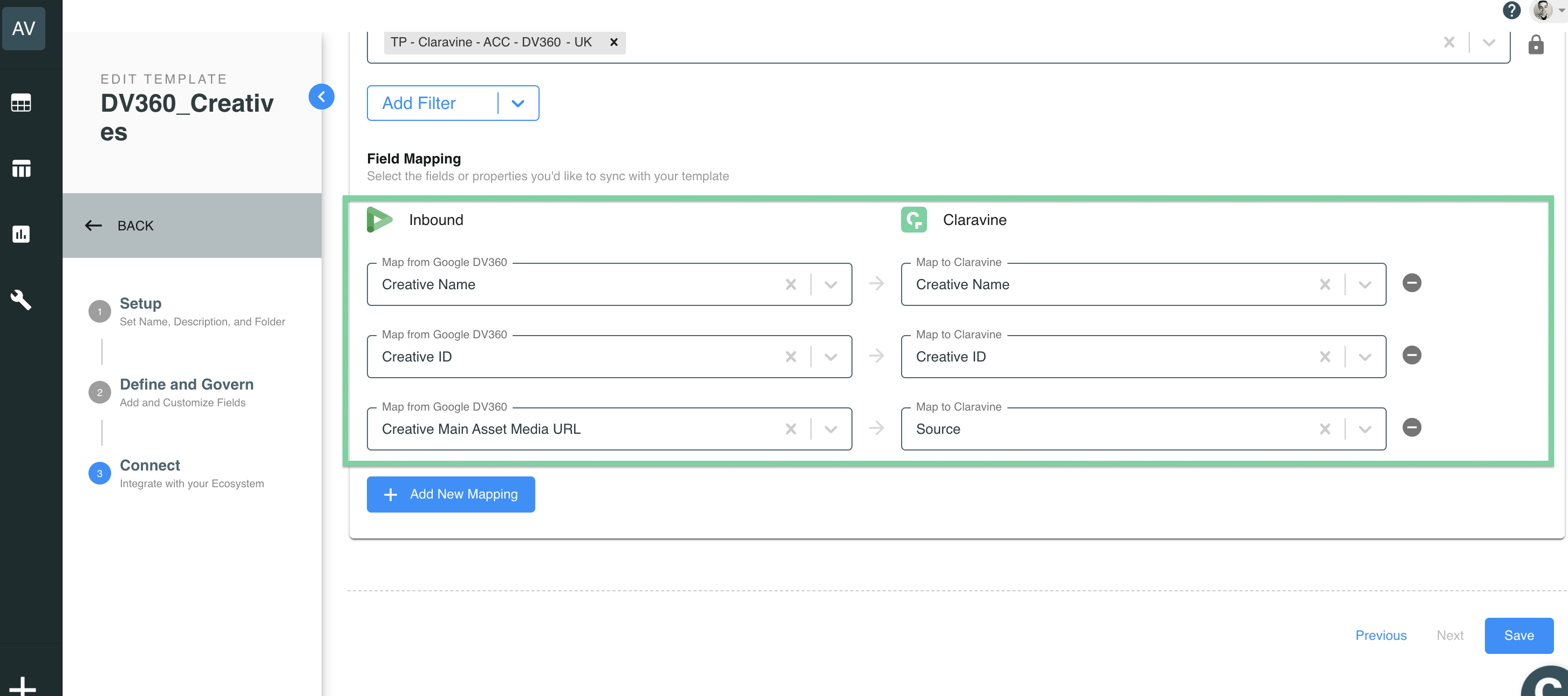
Task: Clear the Claravine Creative Name target field
Action: point(1325,284)
